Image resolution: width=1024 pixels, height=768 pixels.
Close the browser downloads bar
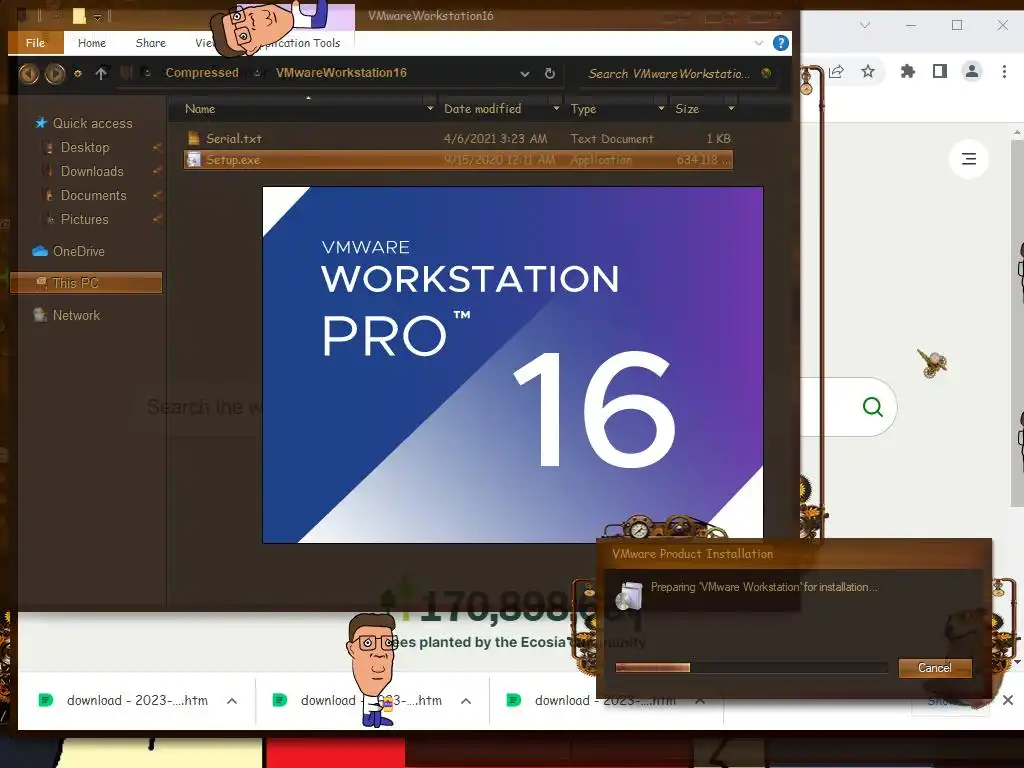pyautogui.click(x=1008, y=700)
